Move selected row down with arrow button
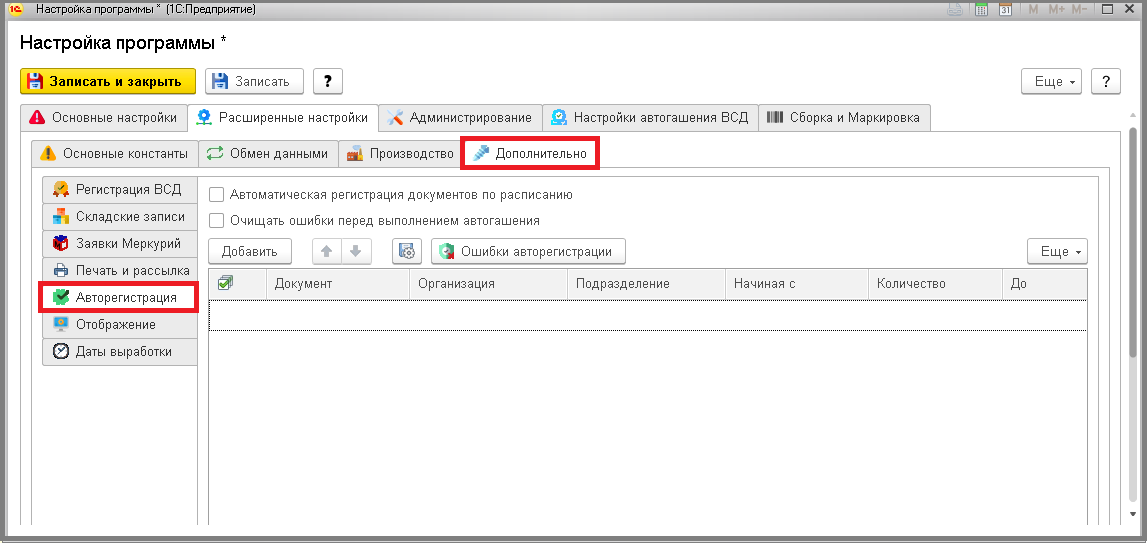 point(356,251)
